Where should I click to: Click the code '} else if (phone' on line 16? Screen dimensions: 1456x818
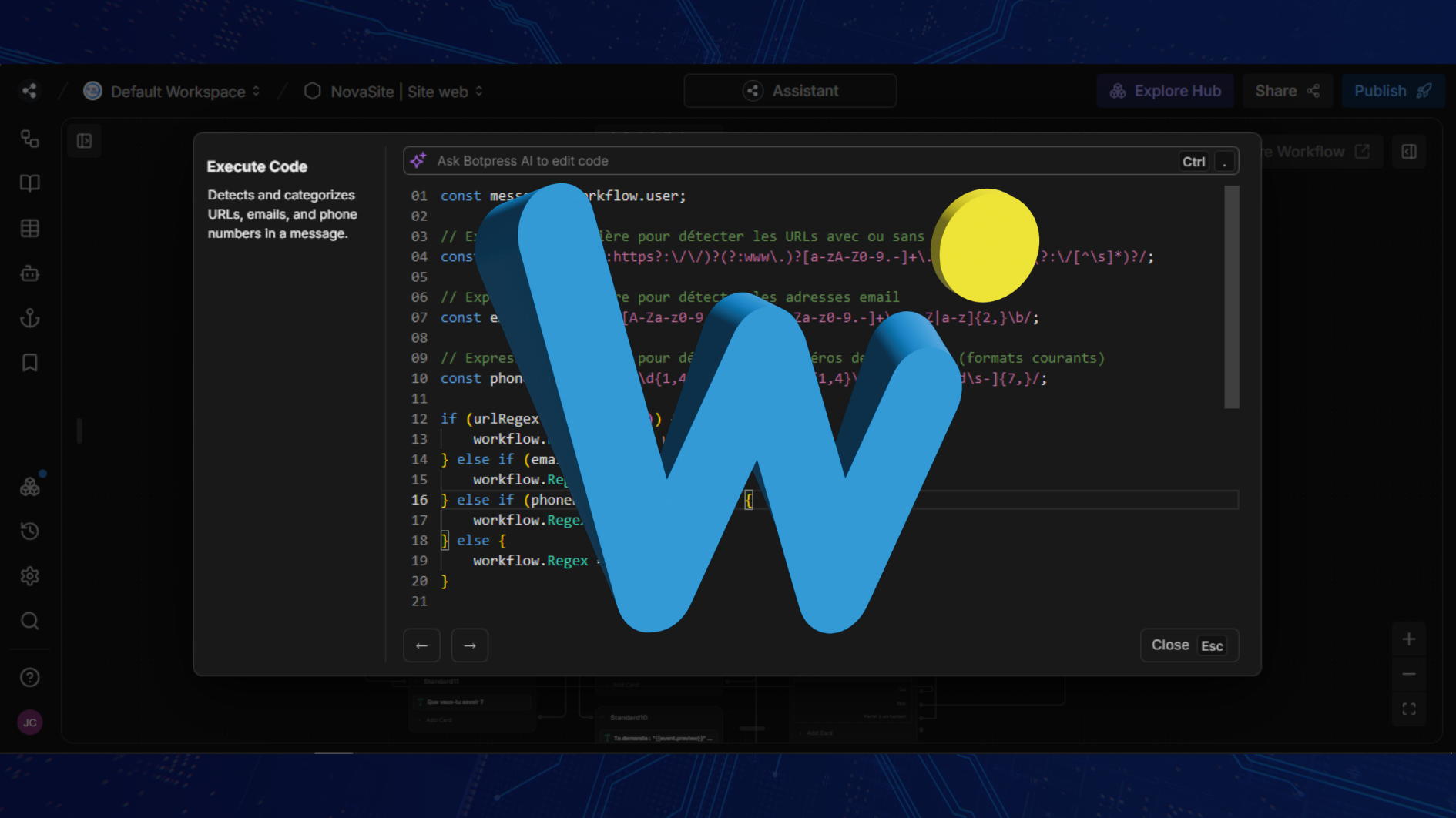coord(507,500)
